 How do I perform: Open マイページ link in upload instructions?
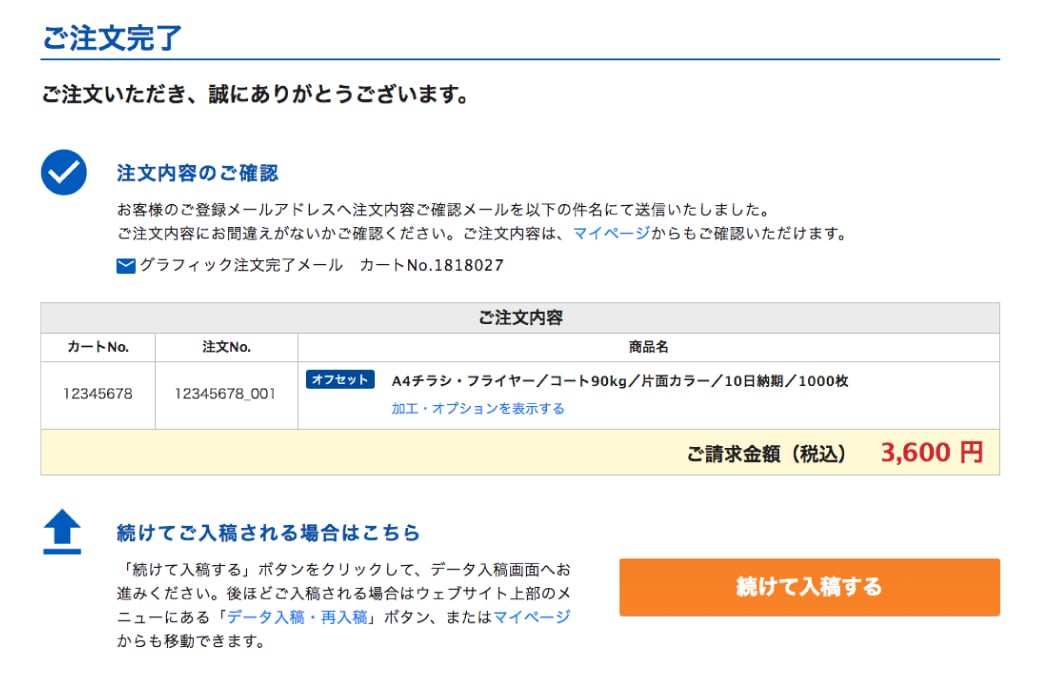[x=532, y=617]
